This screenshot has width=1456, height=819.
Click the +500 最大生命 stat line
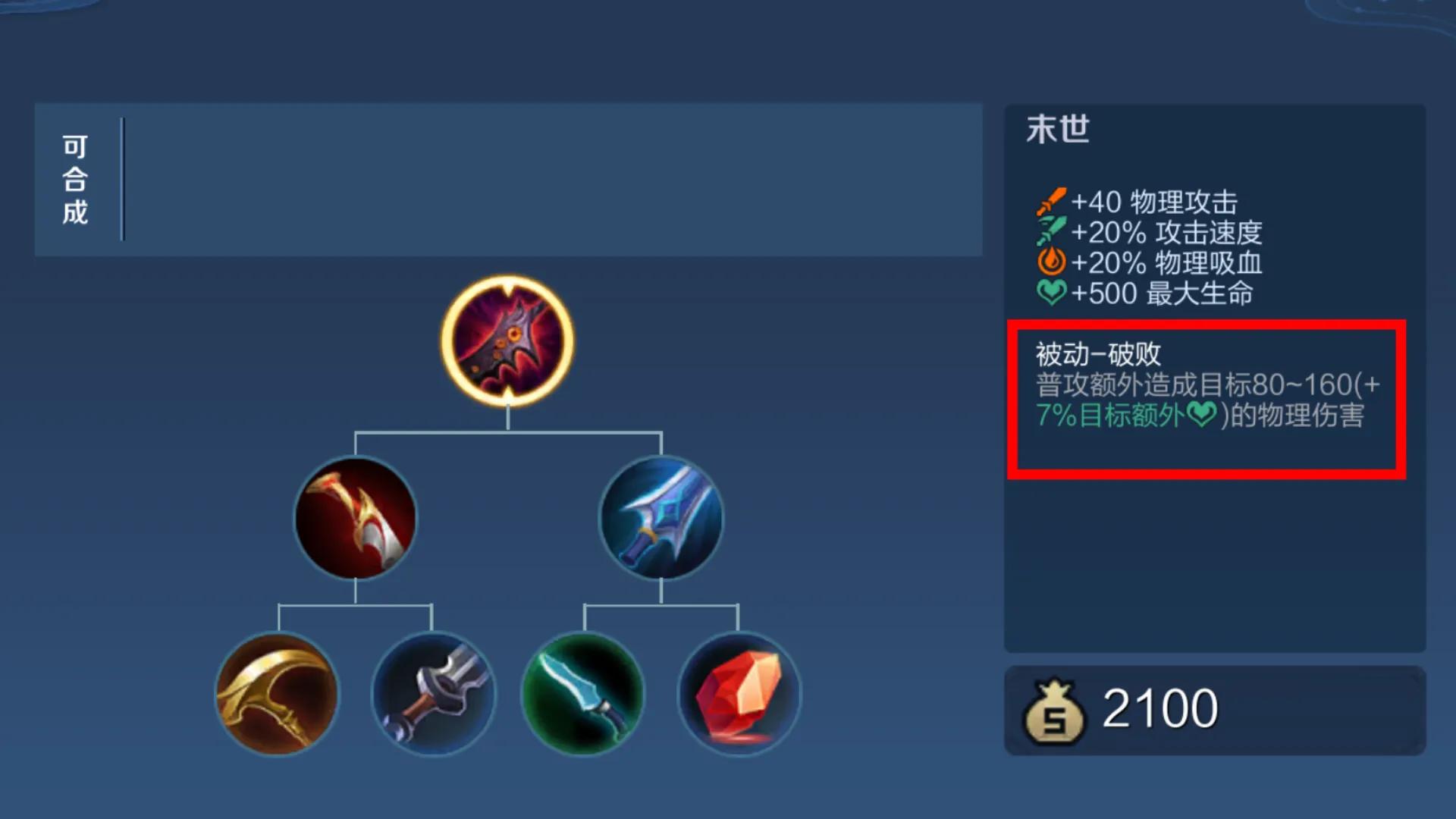[1144, 293]
